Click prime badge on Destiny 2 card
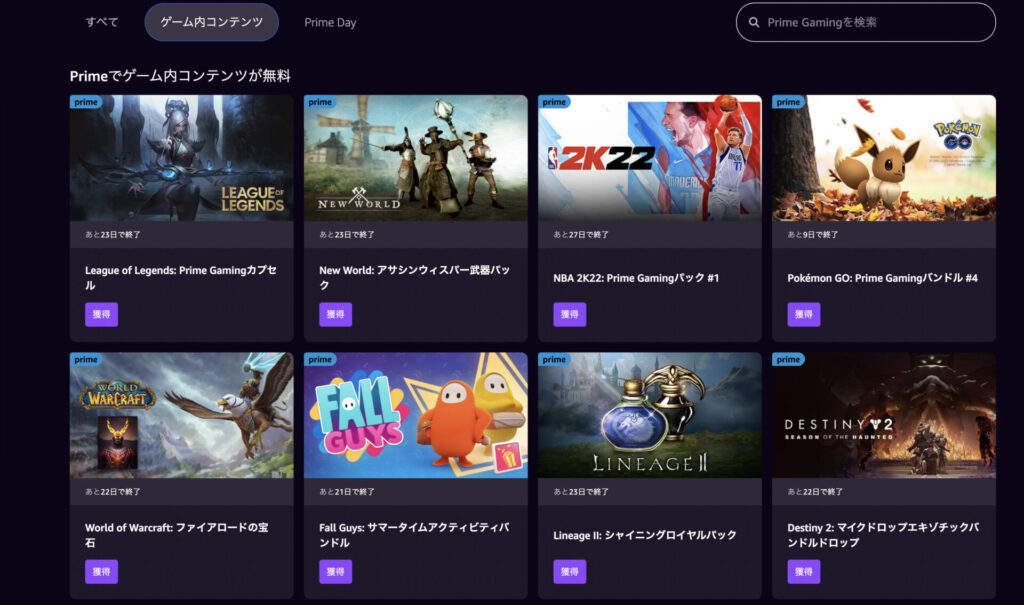Viewport: 1024px width, 605px height. coord(788,359)
